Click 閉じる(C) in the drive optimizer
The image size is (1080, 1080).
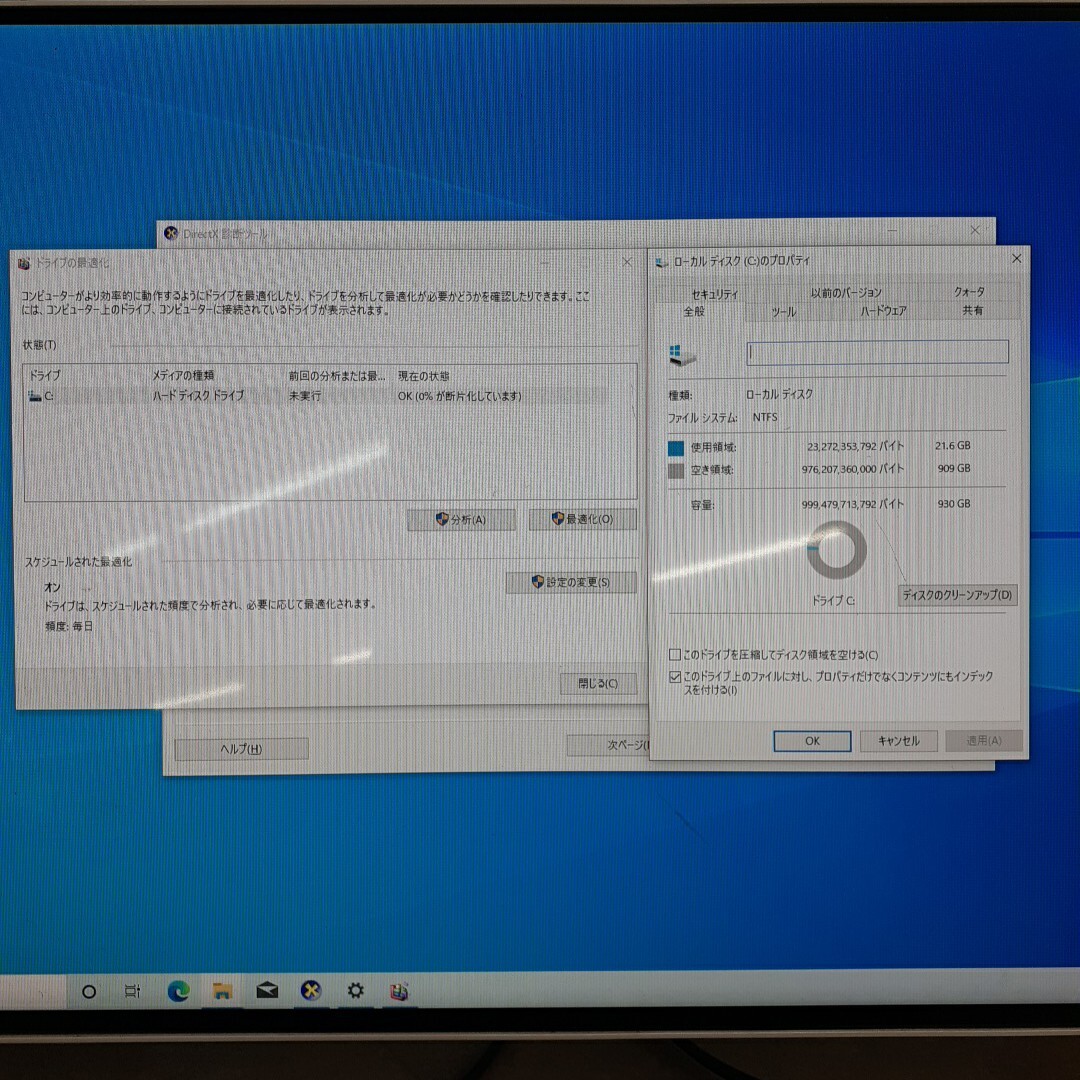(598, 683)
